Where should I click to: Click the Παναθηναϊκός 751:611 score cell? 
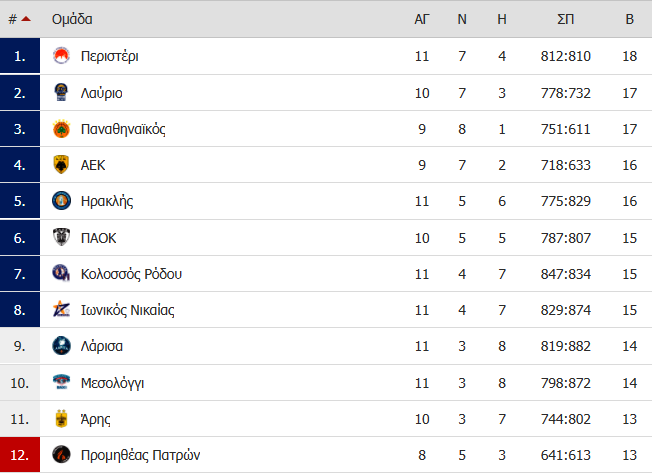click(x=565, y=129)
